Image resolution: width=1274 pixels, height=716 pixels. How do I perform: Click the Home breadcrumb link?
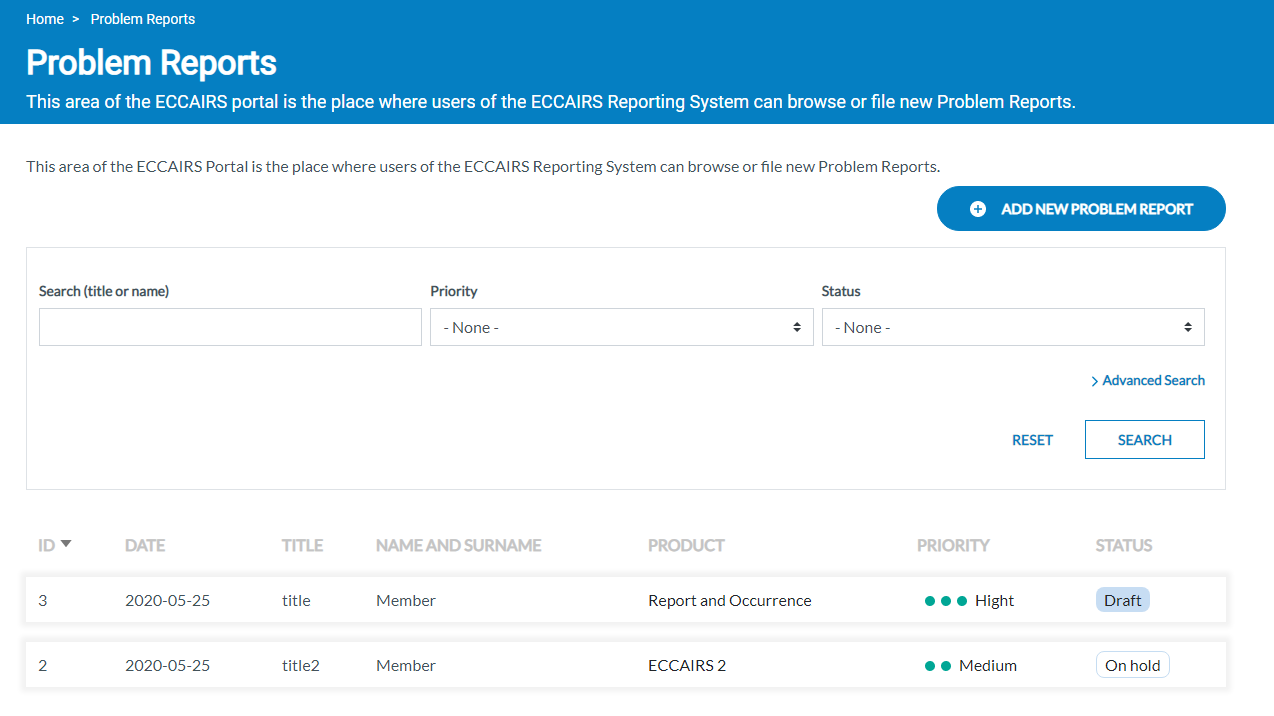(45, 19)
